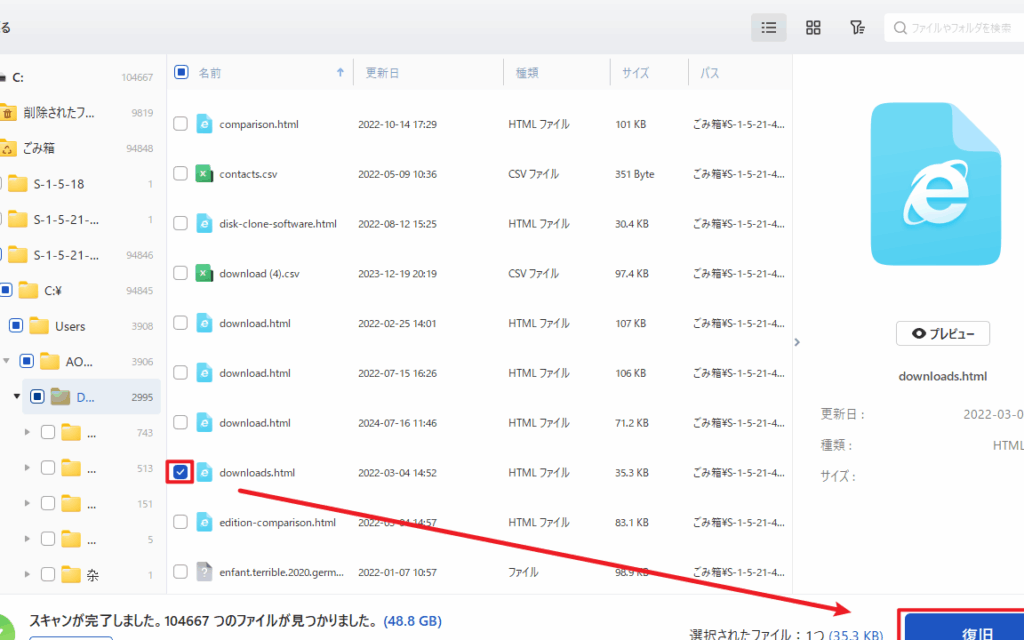Uncheck the downloads.html checkbox
This screenshot has width=1024, height=640.
point(180,472)
